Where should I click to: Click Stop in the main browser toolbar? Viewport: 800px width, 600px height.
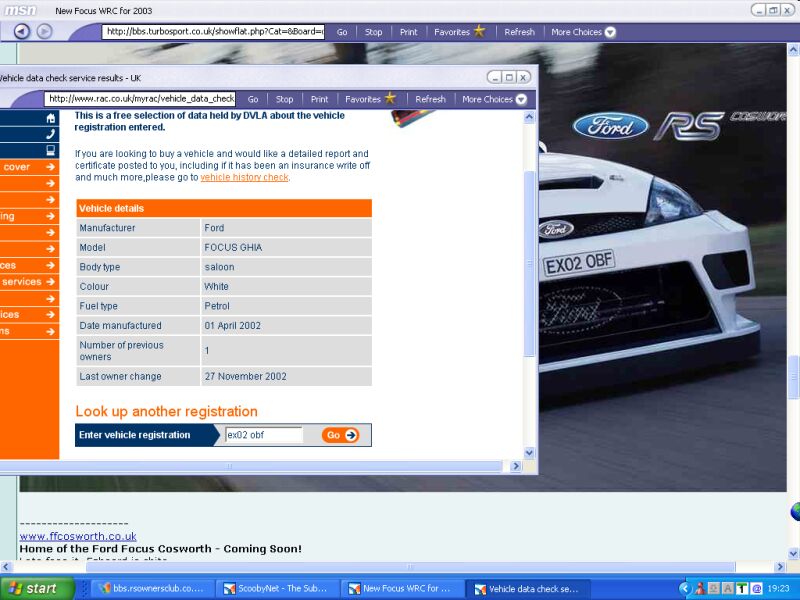(x=373, y=32)
